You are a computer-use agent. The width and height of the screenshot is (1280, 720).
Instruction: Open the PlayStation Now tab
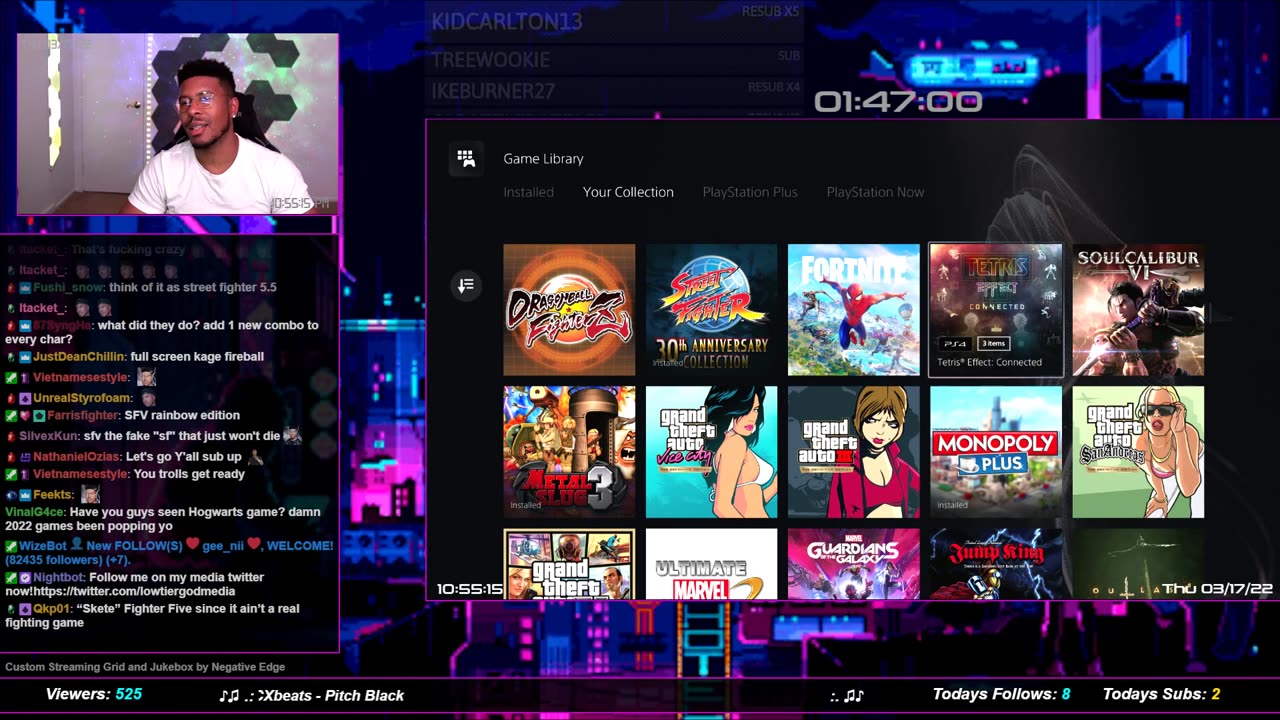point(875,192)
